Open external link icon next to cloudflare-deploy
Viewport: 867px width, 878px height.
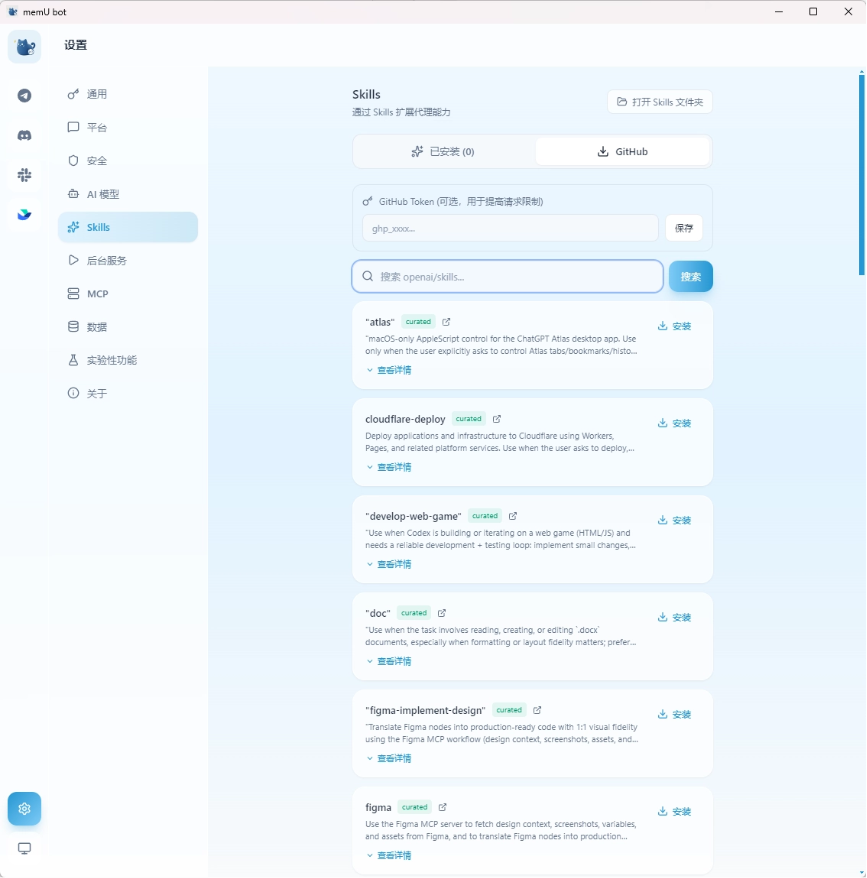point(496,419)
